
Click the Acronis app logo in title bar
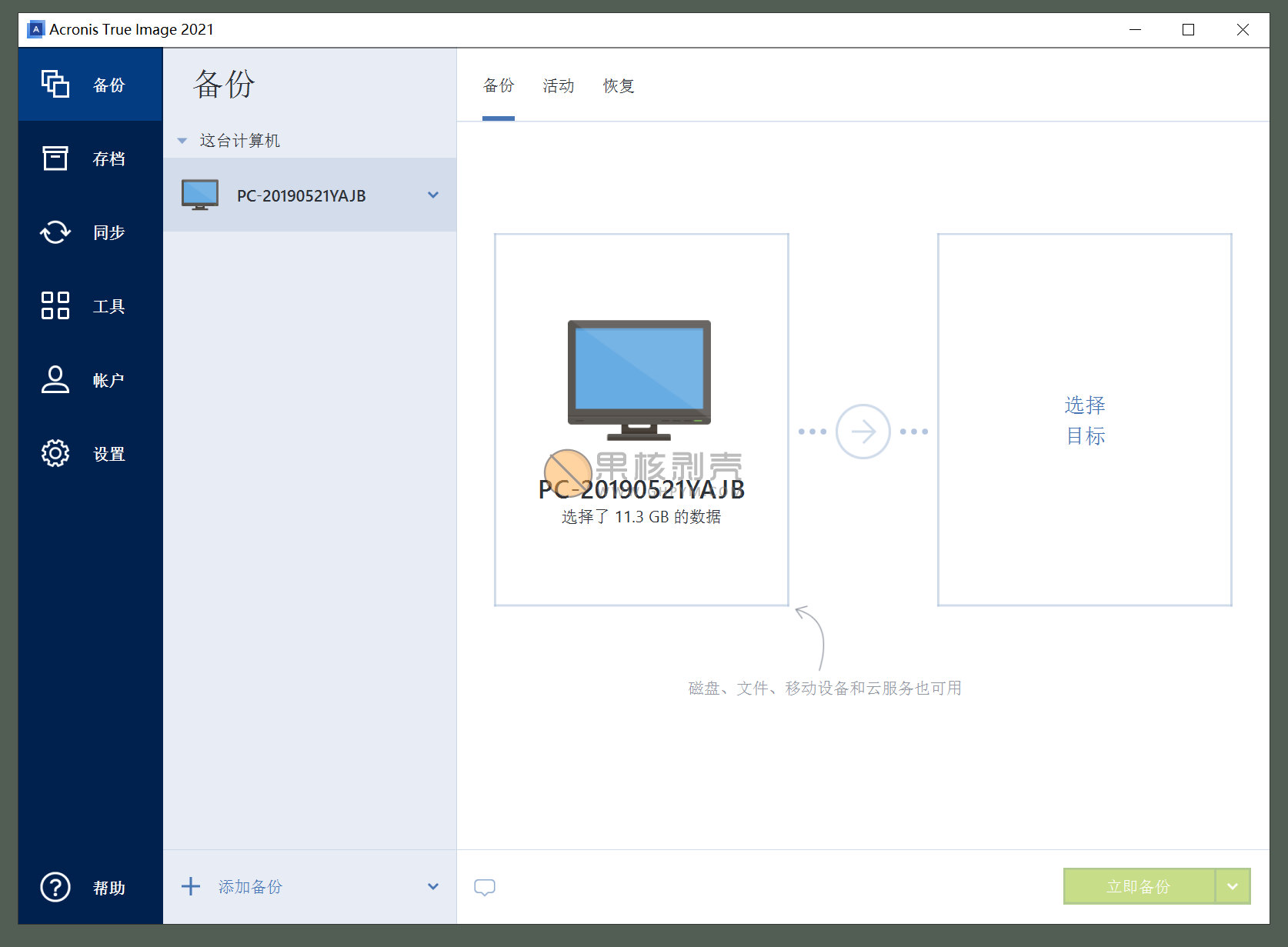pyautogui.click(x=35, y=29)
